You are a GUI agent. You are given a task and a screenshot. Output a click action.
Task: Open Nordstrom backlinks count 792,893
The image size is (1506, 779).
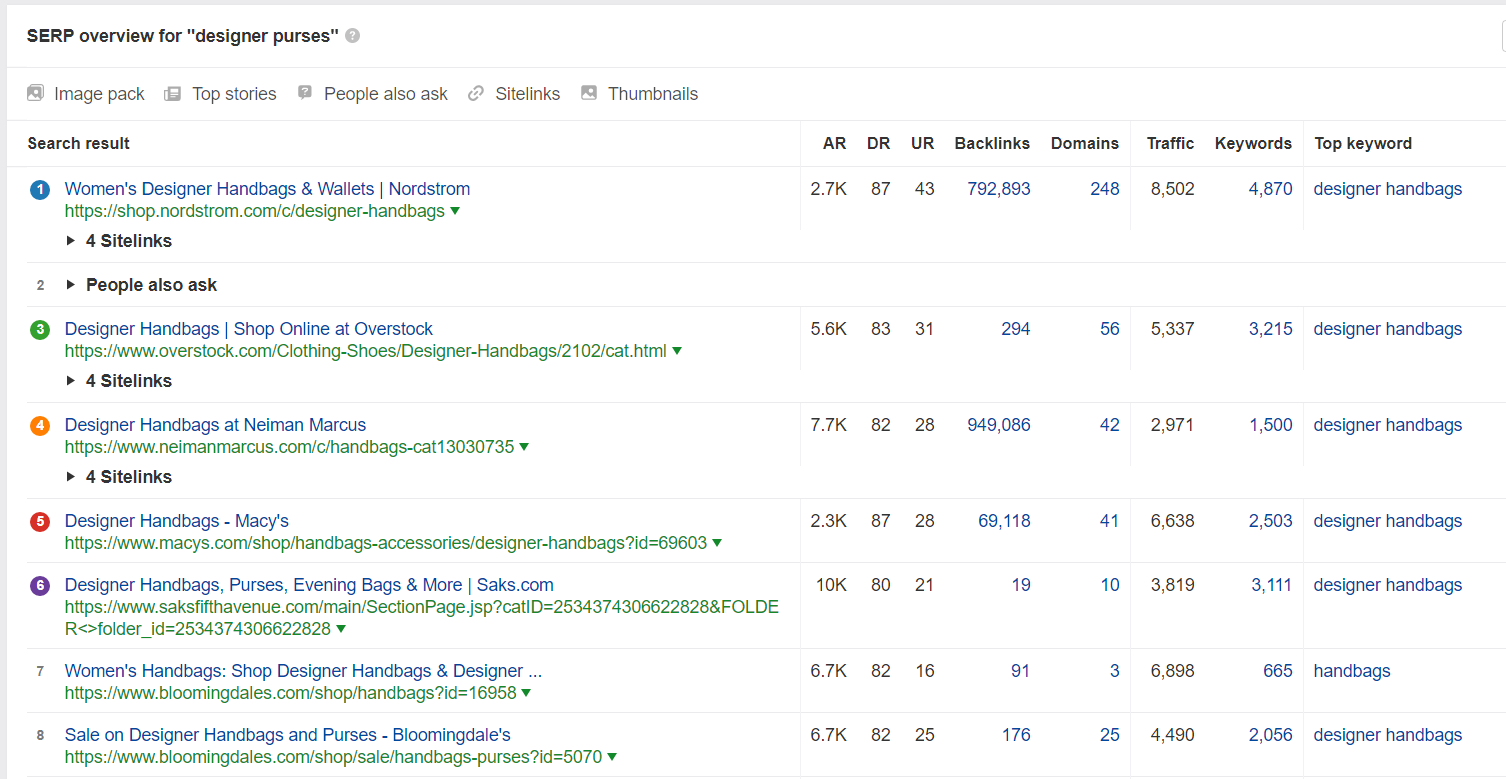(999, 189)
